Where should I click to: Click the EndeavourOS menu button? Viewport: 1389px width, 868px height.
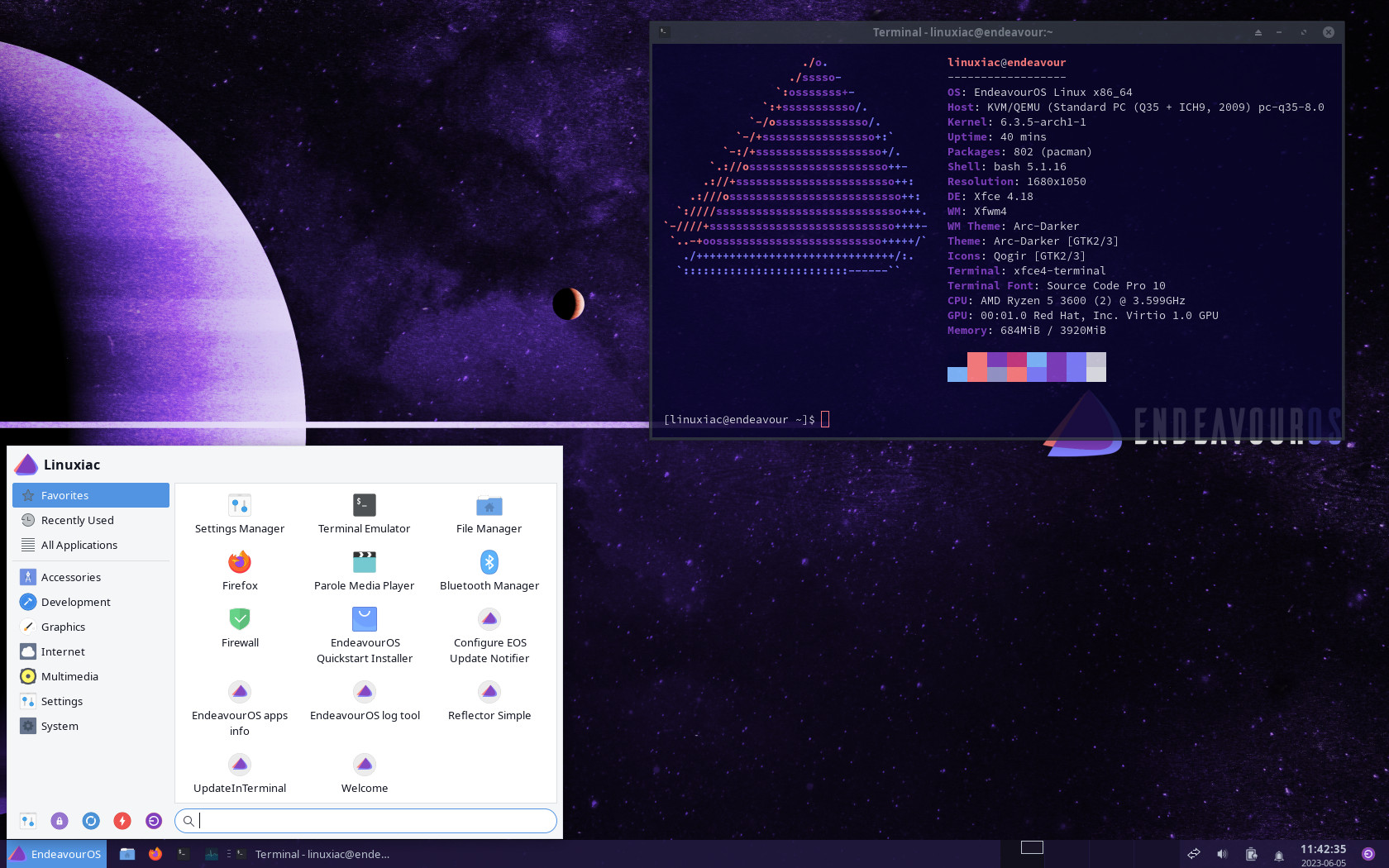click(x=56, y=854)
